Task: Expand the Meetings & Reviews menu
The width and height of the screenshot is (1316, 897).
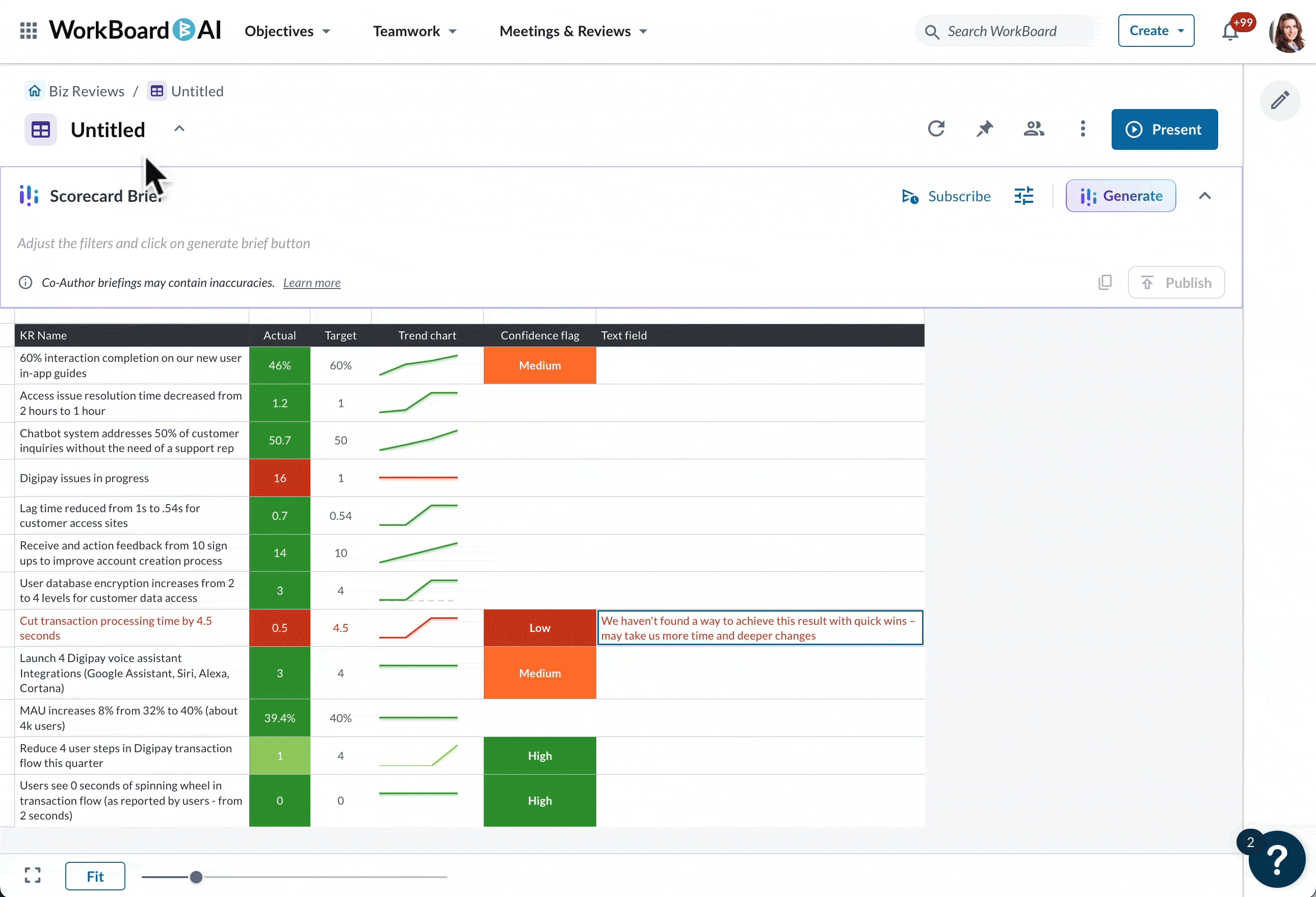Action: [x=573, y=31]
